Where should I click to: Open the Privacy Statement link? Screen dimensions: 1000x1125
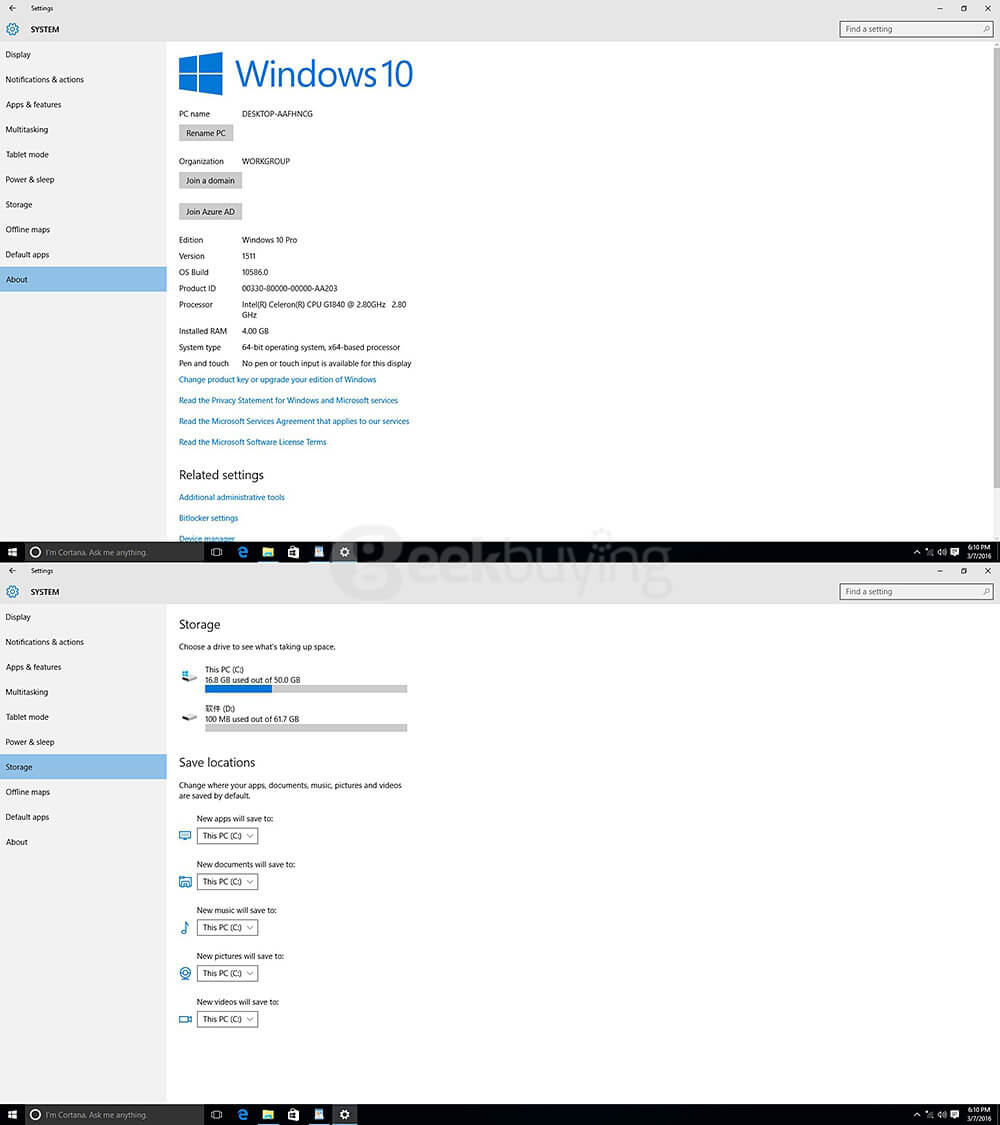pyautogui.click(x=288, y=400)
